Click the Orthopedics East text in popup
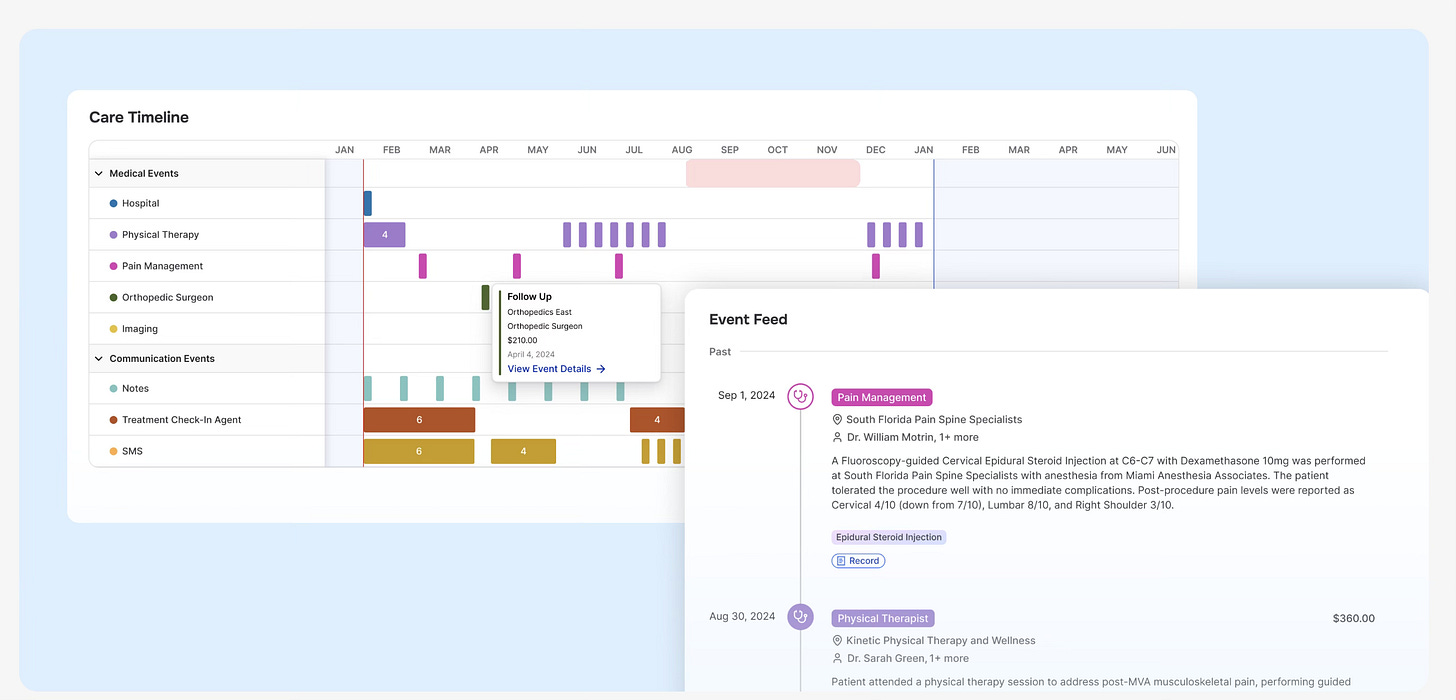The image size is (1456, 700). tap(539, 312)
